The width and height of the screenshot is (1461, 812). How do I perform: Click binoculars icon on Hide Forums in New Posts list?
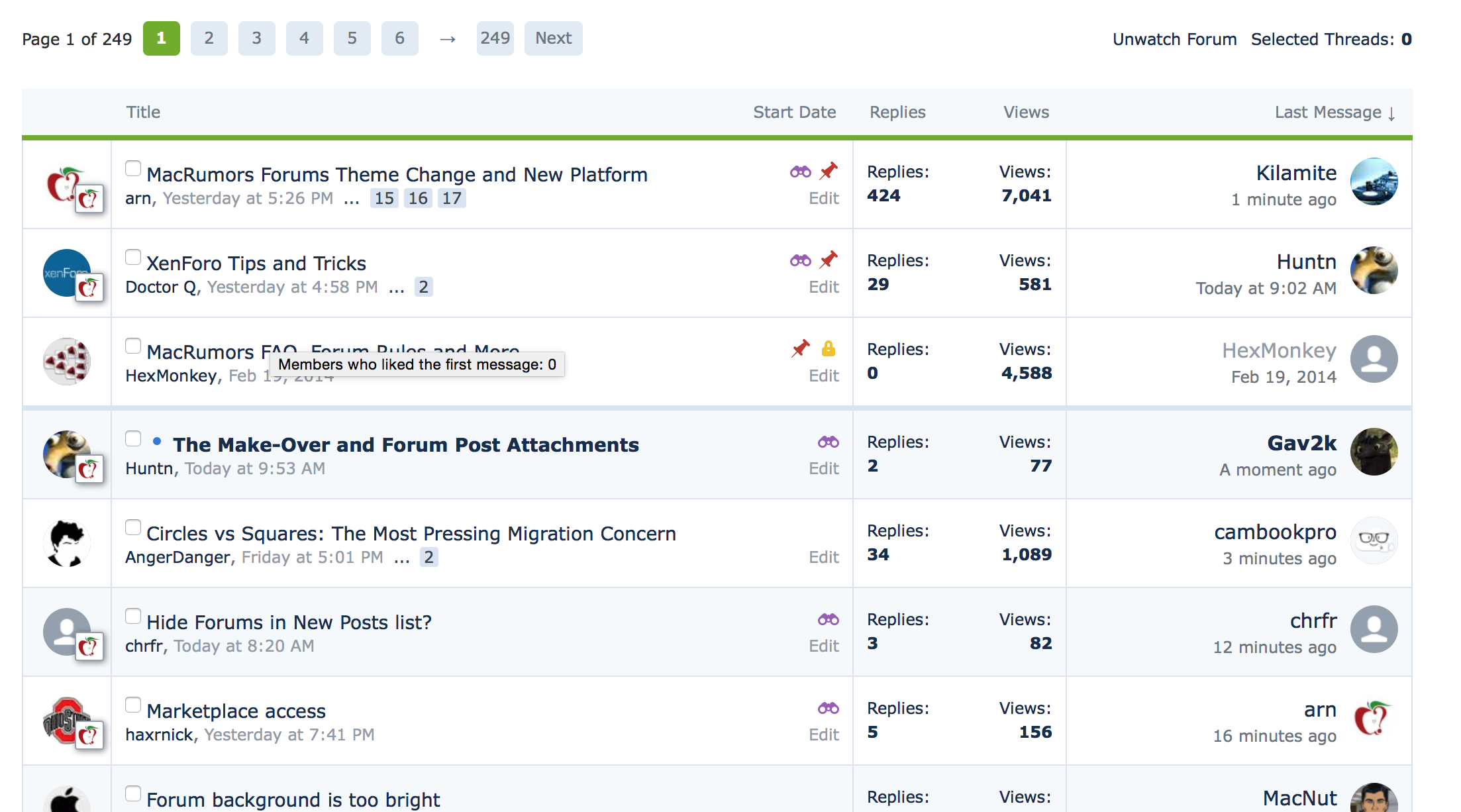828,619
